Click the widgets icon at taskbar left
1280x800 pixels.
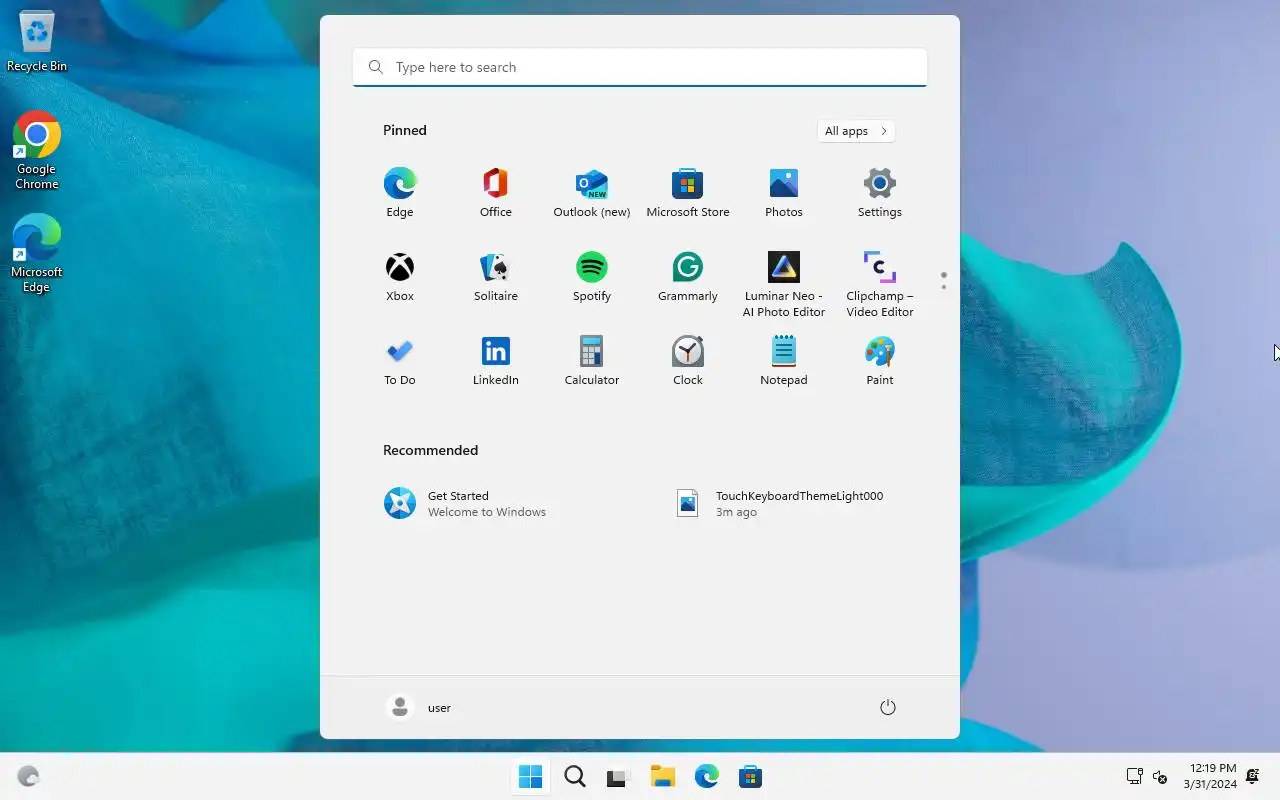click(x=29, y=776)
